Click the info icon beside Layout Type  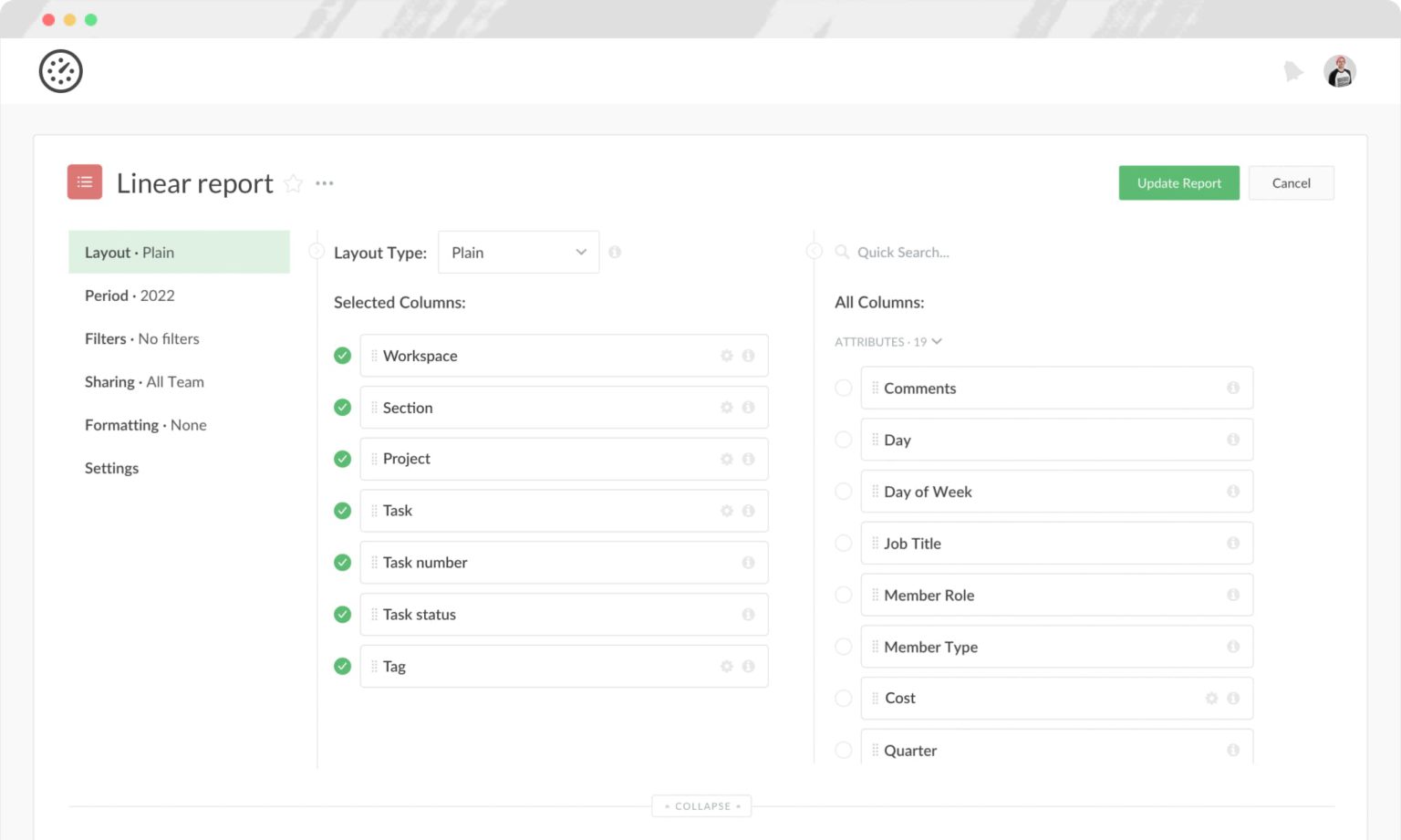coord(615,252)
